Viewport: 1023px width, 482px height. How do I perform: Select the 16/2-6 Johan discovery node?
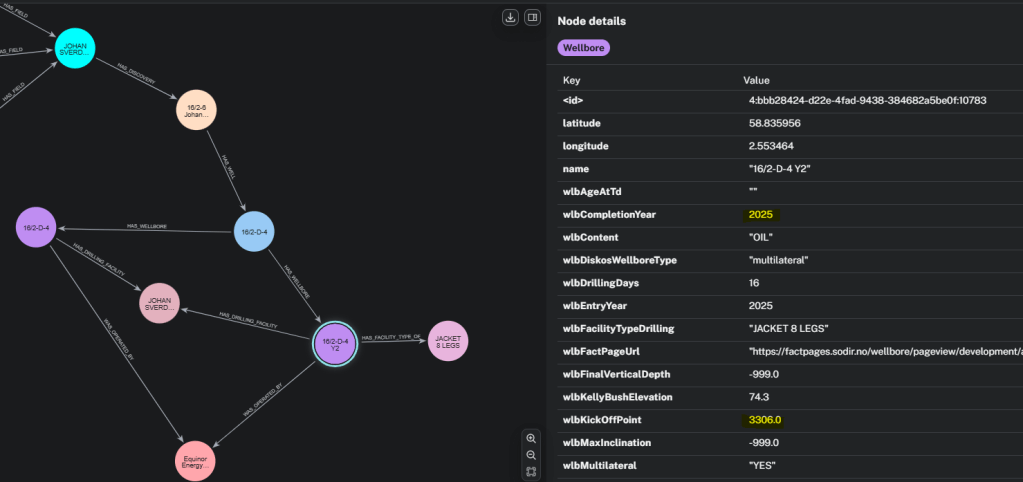click(x=196, y=110)
